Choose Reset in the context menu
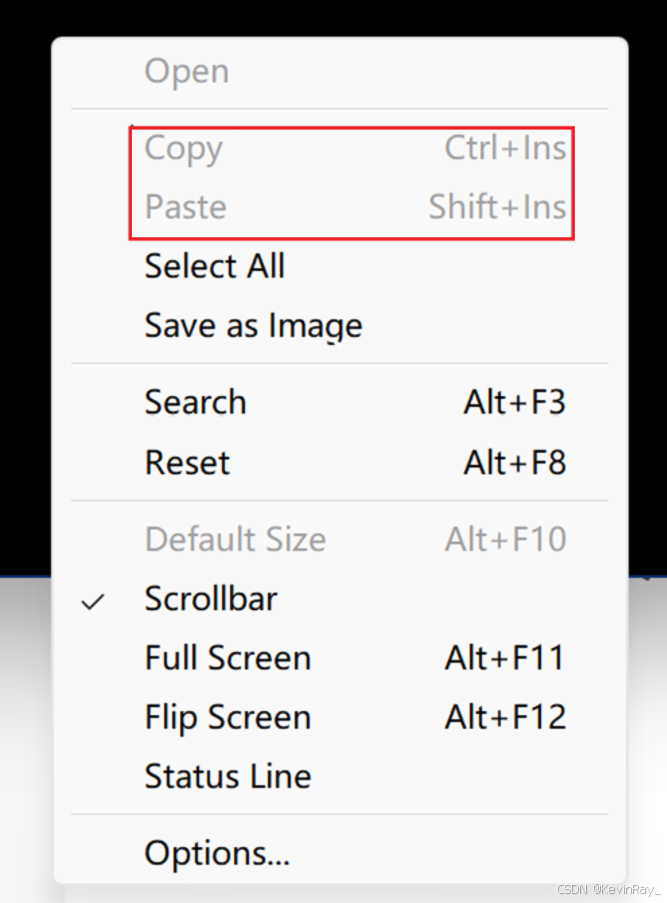The width and height of the screenshot is (667, 903). (x=339, y=462)
